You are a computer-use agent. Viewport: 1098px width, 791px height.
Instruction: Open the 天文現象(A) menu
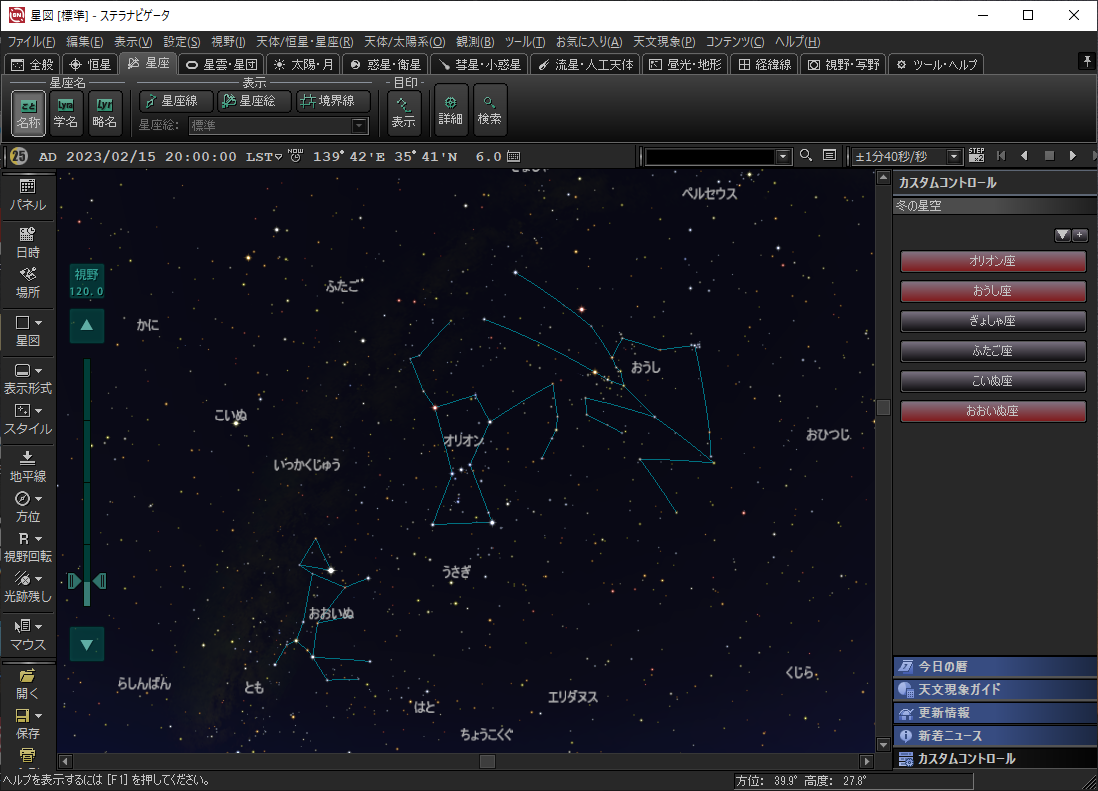664,42
